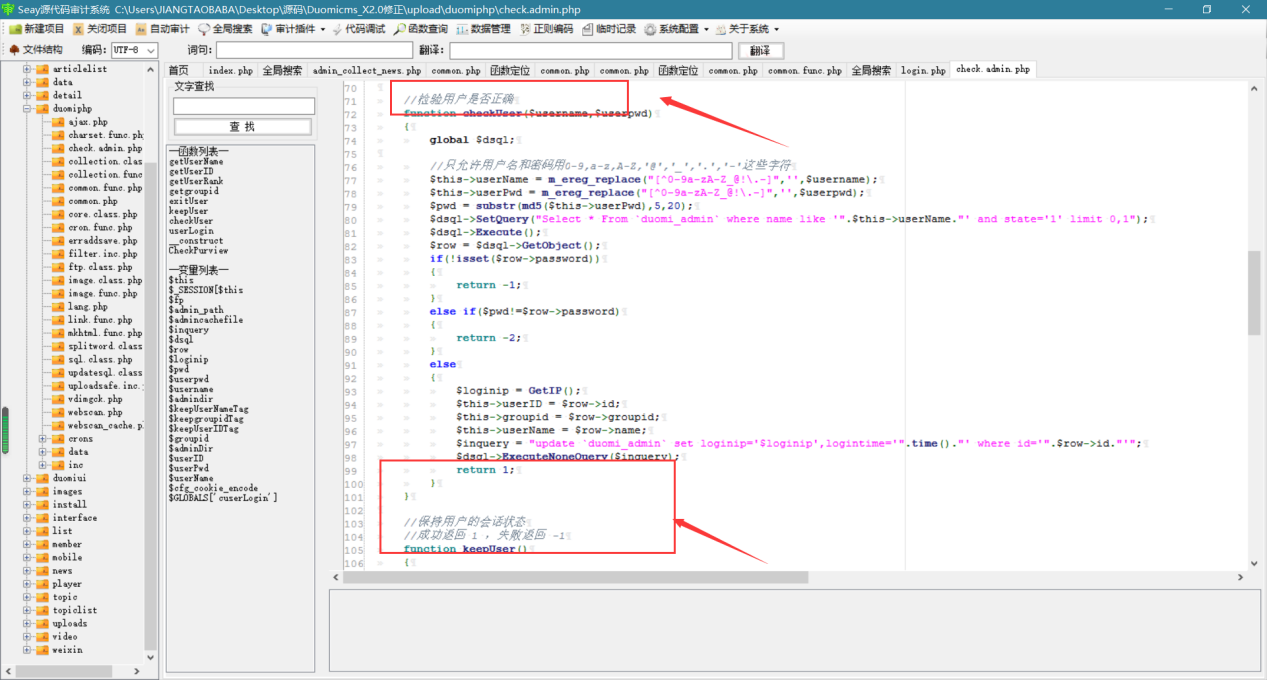
Task: Open the 数据管理 tool
Action: [483, 29]
